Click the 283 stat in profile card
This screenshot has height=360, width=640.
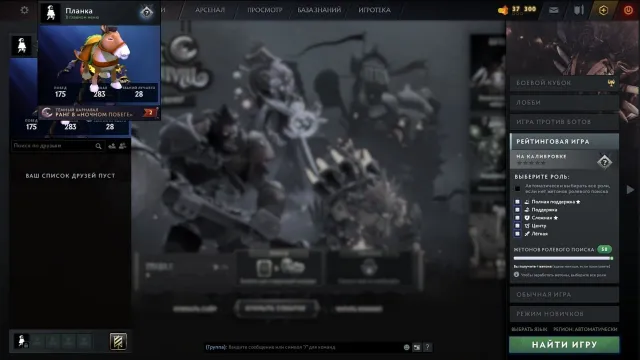click(x=99, y=94)
